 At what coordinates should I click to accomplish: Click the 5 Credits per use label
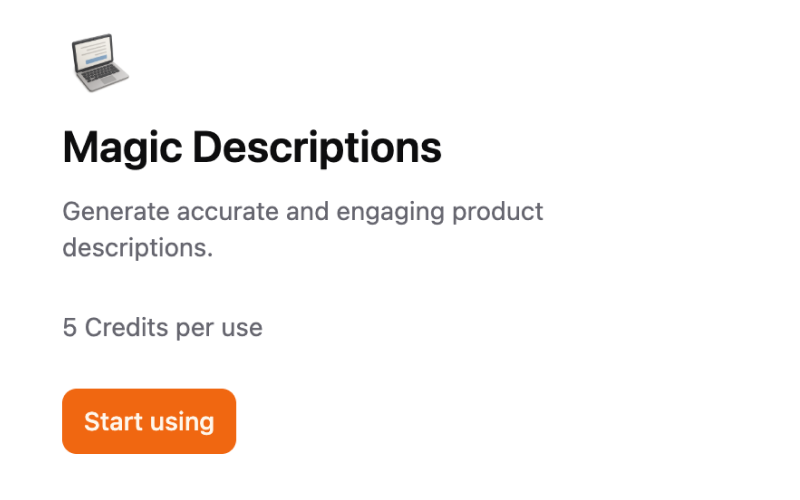pos(162,328)
